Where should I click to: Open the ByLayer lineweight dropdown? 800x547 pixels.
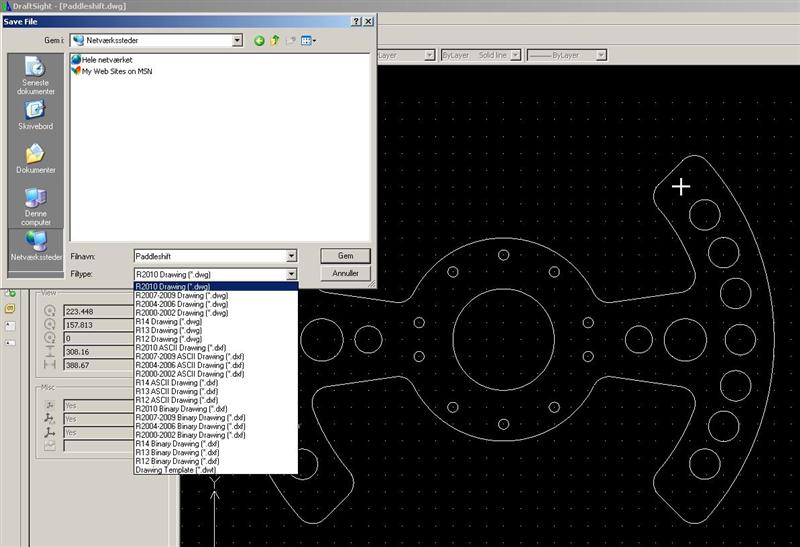click(x=602, y=56)
